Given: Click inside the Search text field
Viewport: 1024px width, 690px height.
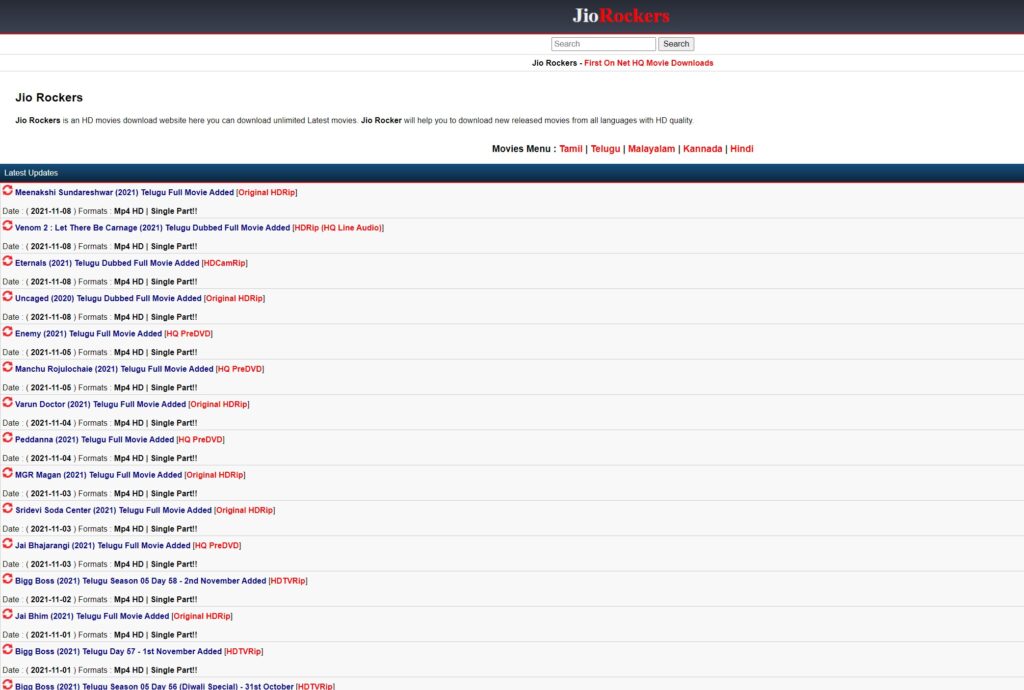Looking at the screenshot, I should coord(603,44).
